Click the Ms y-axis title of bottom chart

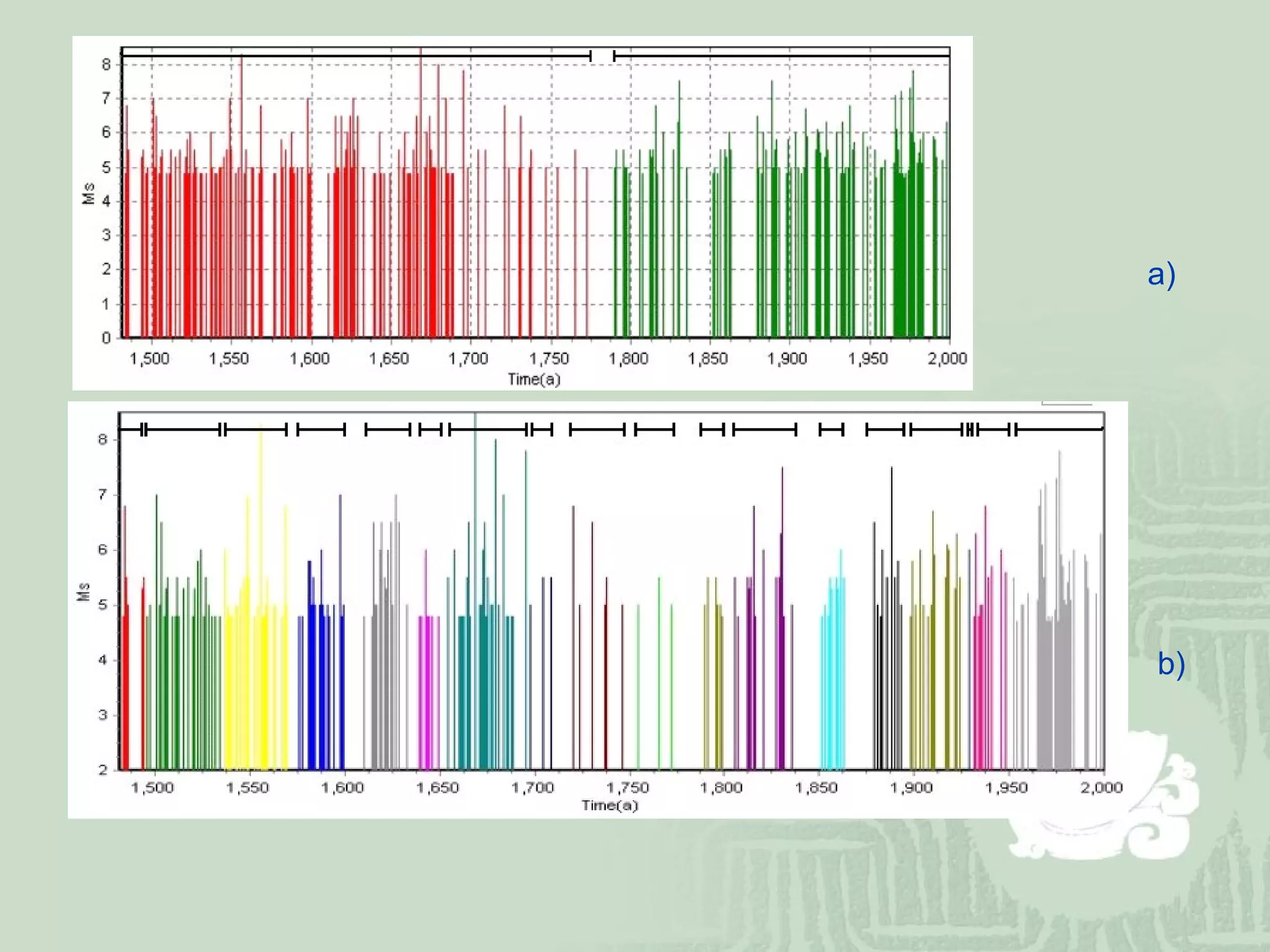83,592
